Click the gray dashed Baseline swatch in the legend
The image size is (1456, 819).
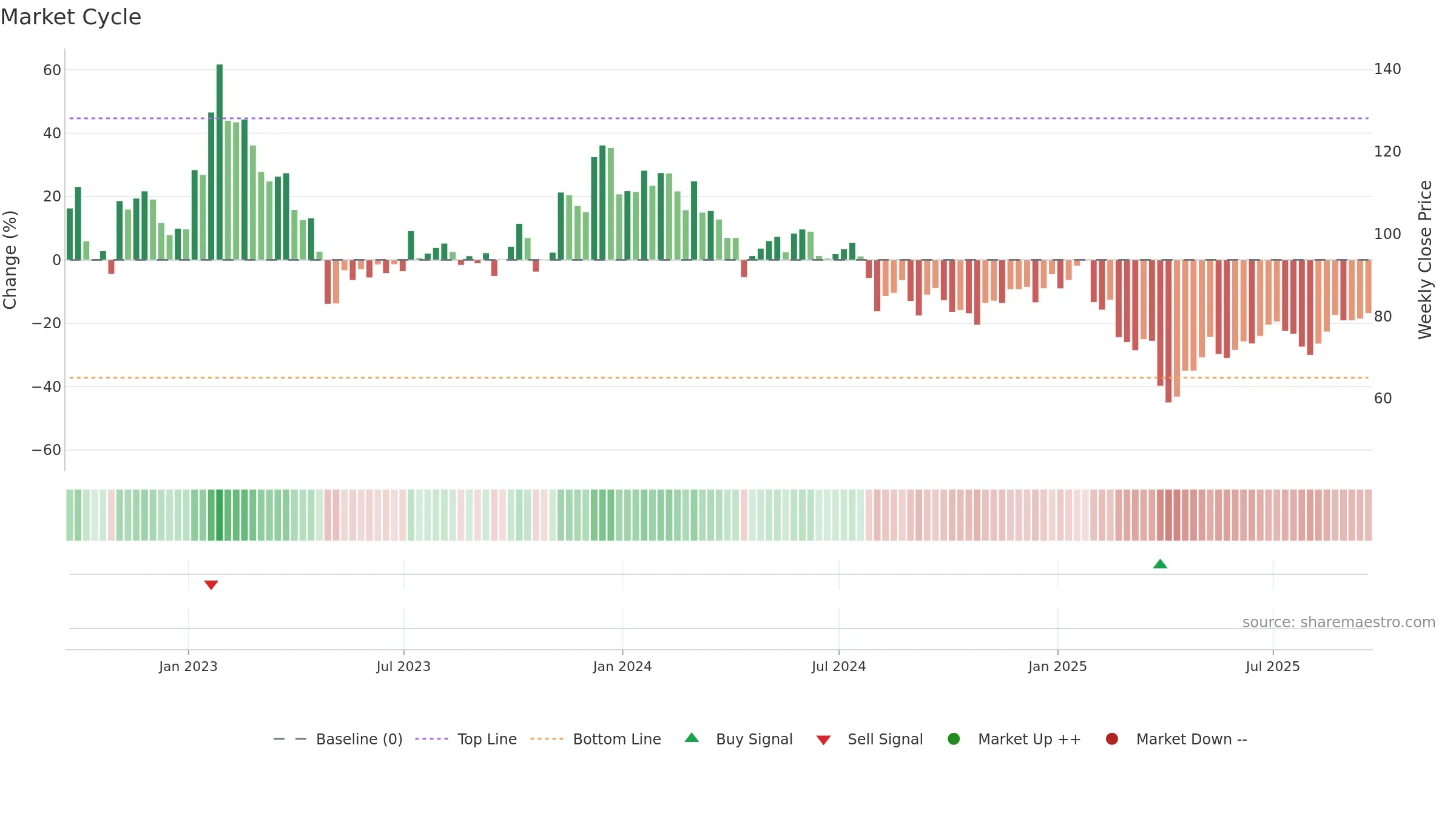(290, 739)
